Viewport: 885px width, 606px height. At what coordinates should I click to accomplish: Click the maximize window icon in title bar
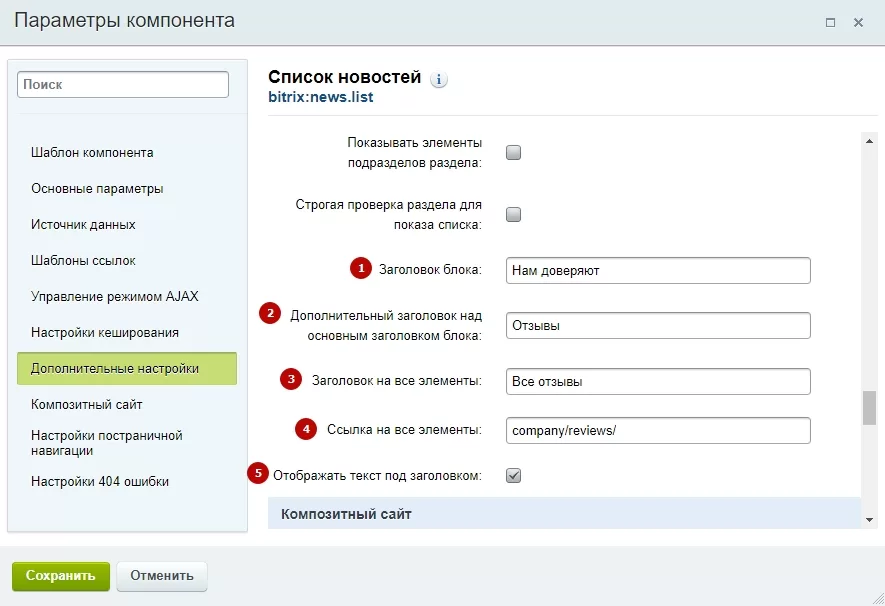pos(830,23)
